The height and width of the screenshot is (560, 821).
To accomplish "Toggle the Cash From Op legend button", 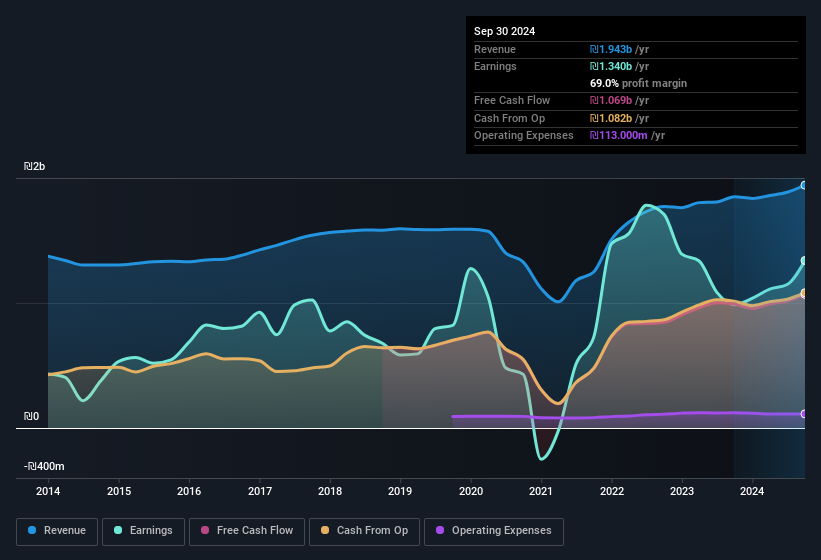I will pyautogui.click(x=364, y=531).
